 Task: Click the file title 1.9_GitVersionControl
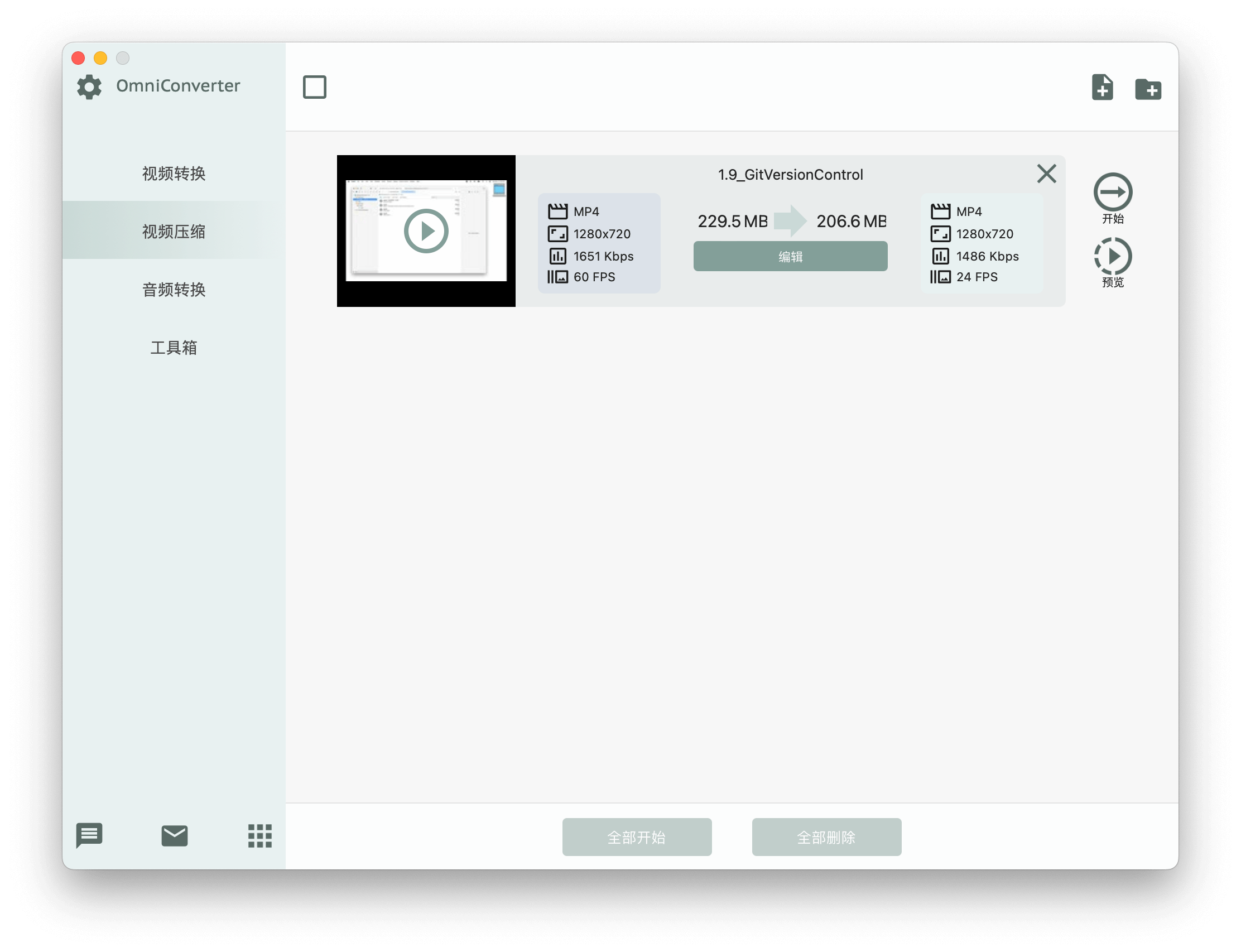[791, 175]
